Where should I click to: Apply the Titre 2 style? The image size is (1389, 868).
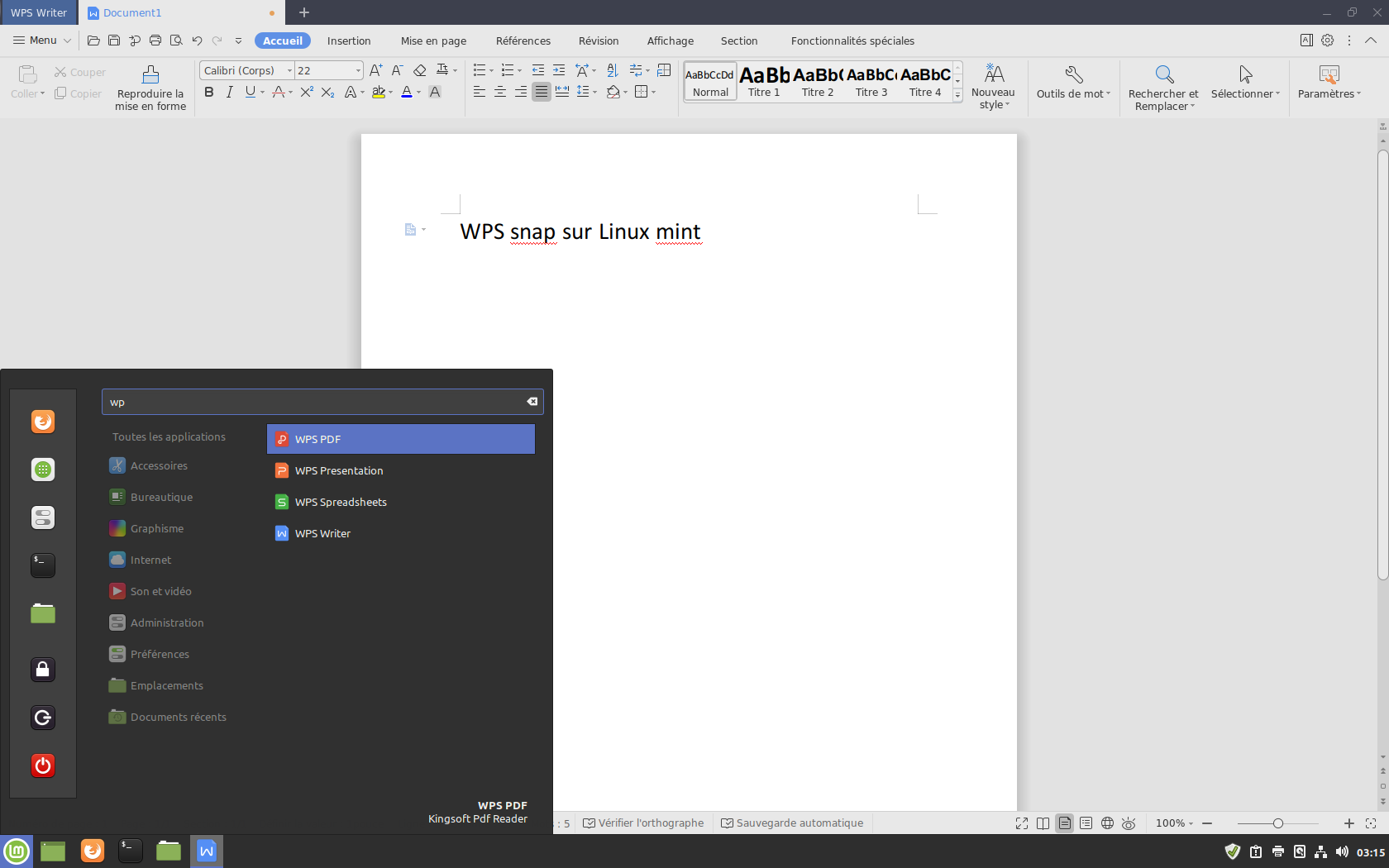pos(818,82)
